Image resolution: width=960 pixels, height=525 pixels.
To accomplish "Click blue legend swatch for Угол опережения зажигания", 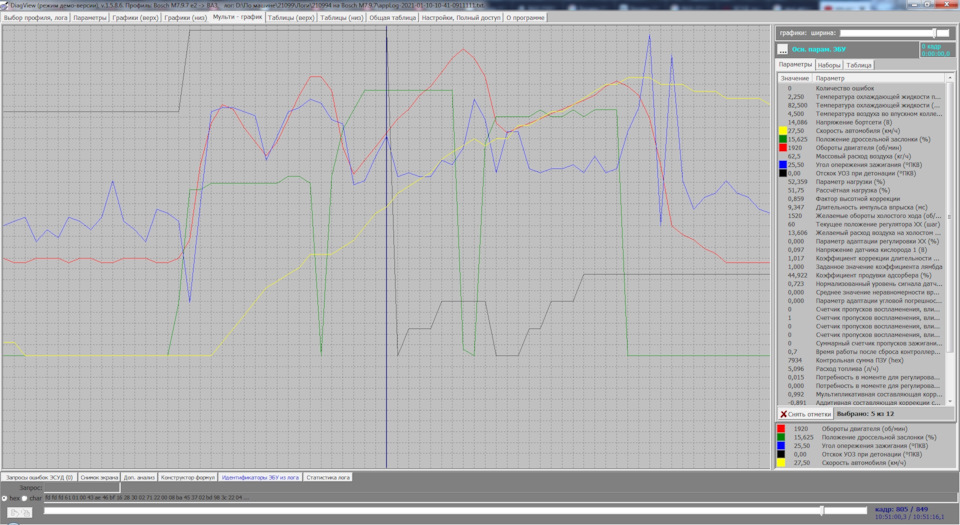I will 781,446.
